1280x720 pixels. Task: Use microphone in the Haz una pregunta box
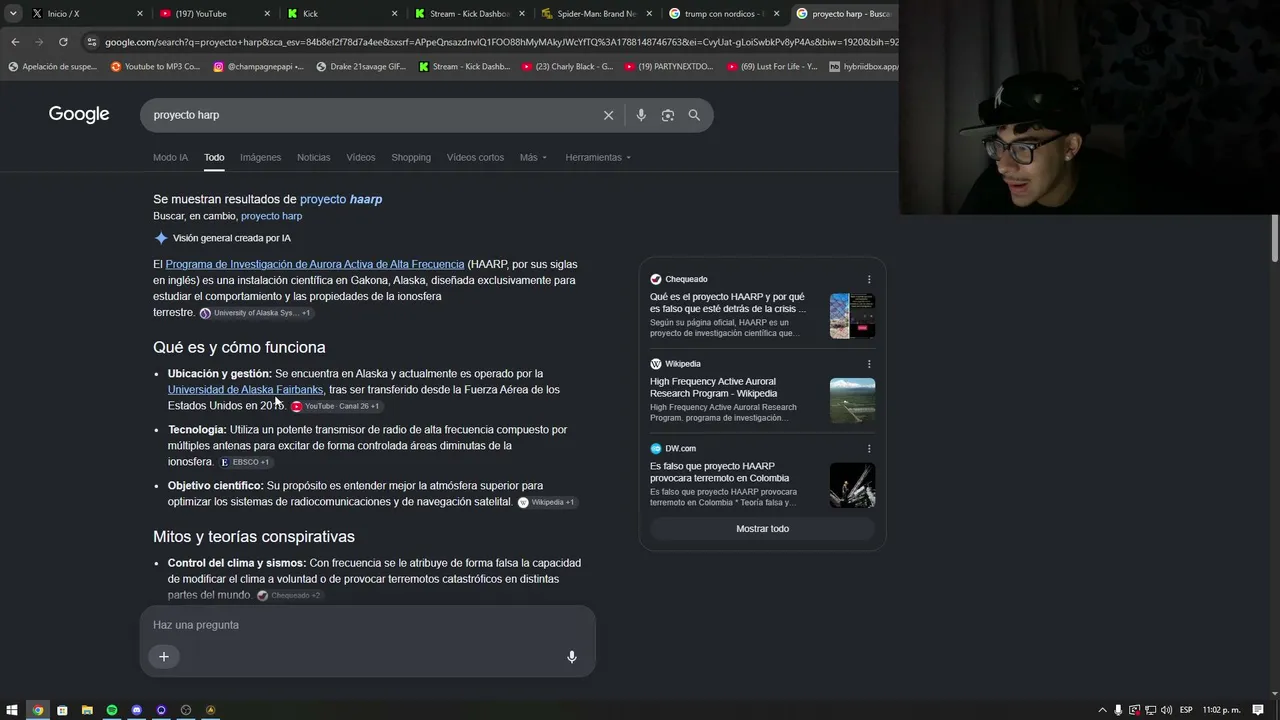coord(572,657)
